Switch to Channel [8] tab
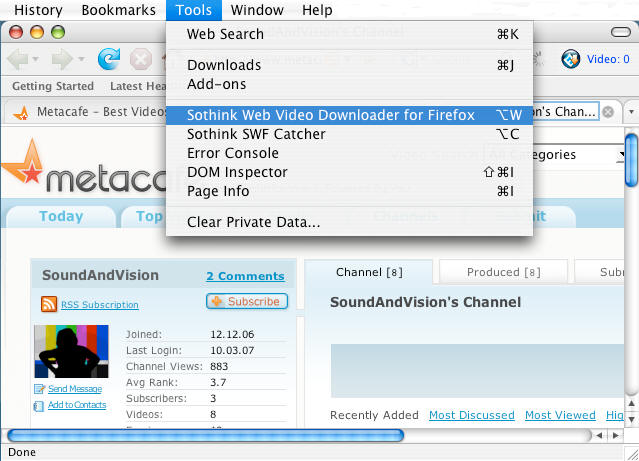 (x=369, y=272)
